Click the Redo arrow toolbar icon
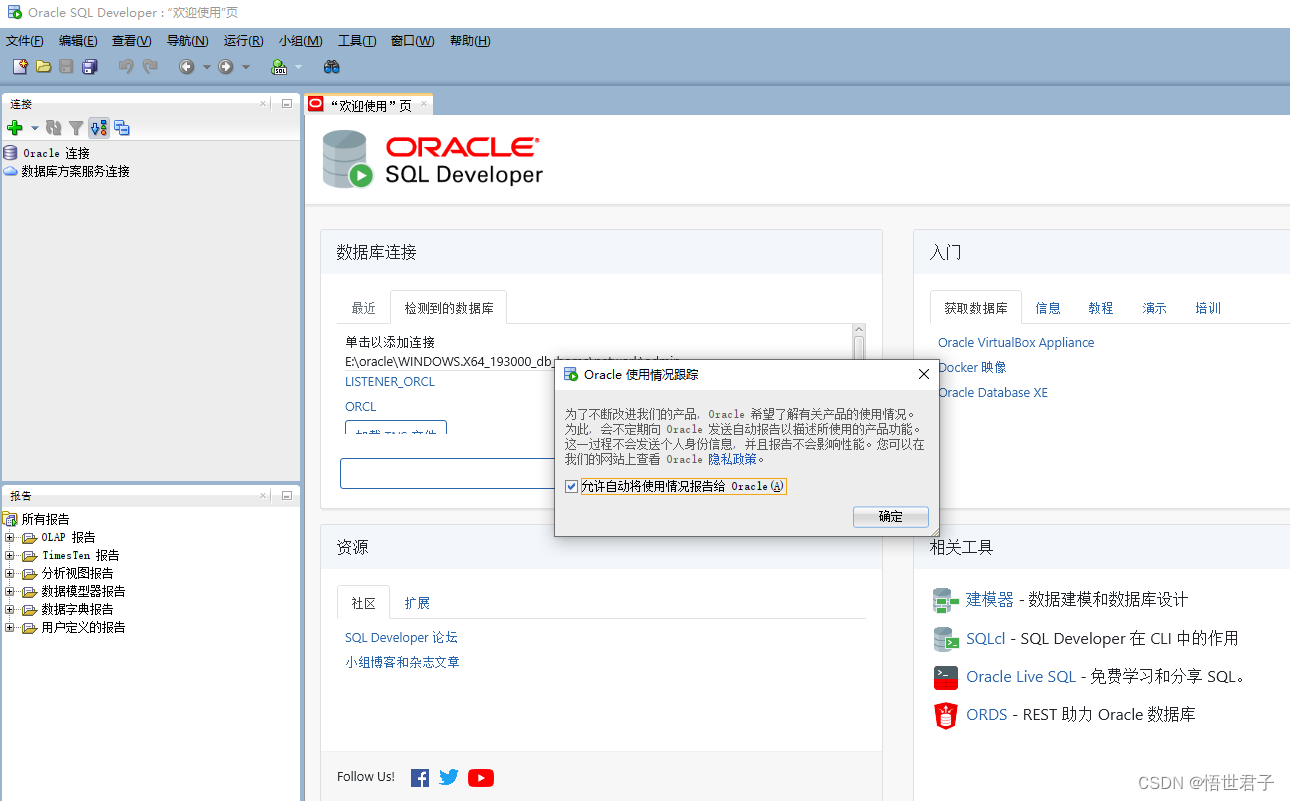This screenshot has width=1290, height=801. click(150, 66)
